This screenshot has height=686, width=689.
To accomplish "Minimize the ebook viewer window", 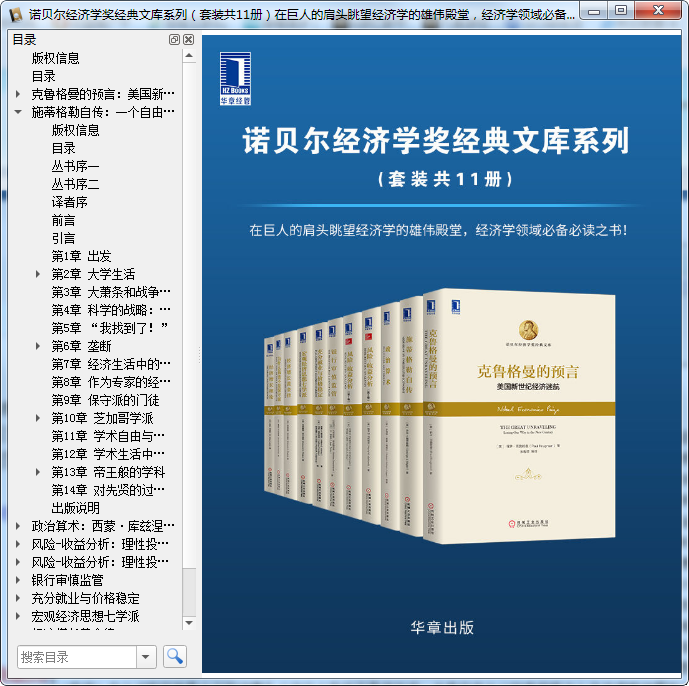I will coord(594,11).
